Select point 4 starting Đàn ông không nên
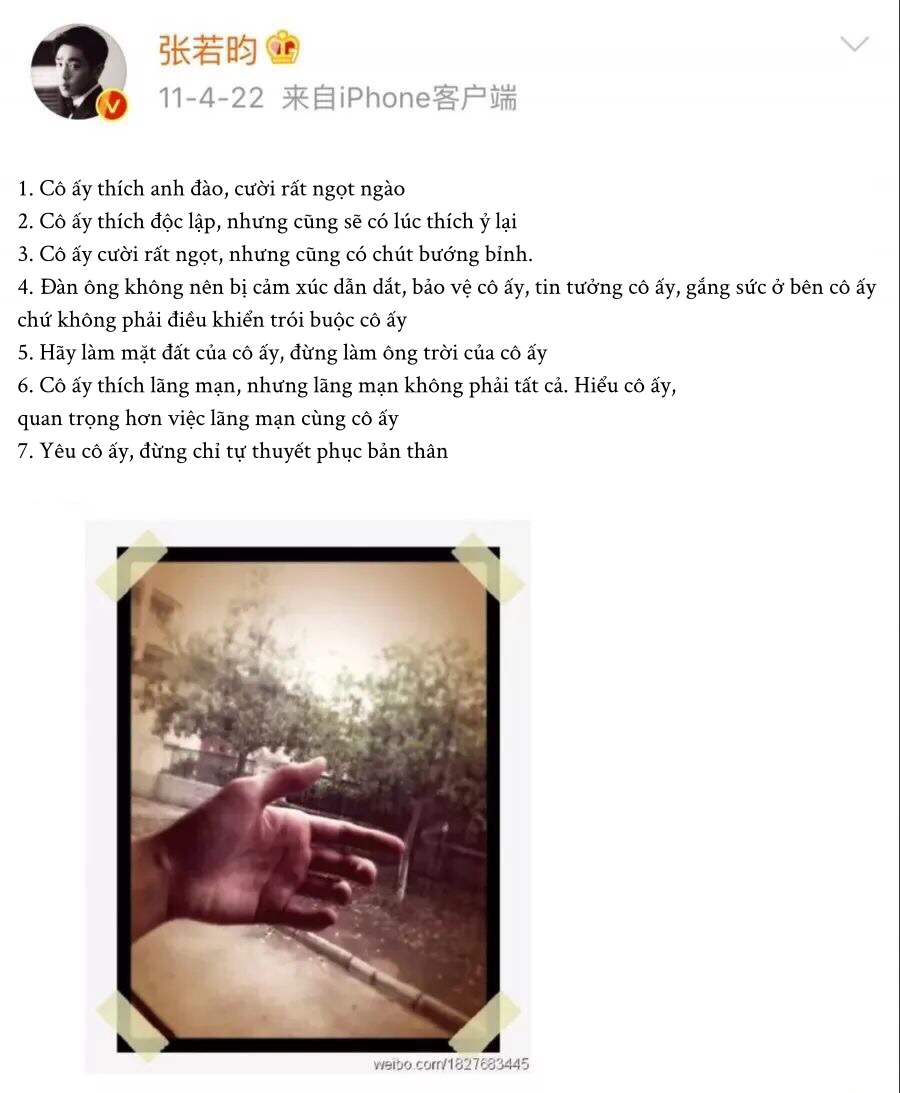900x1093 pixels. point(447,287)
